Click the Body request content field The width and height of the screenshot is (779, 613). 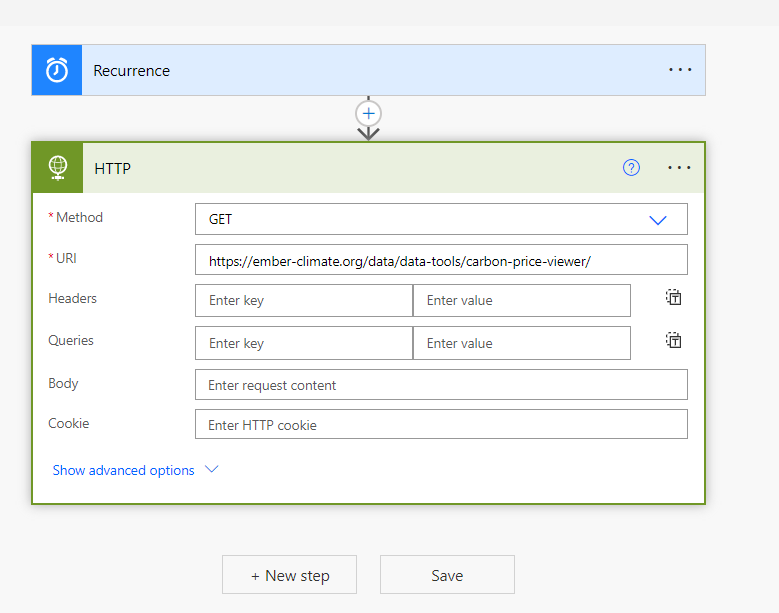coord(441,385)
